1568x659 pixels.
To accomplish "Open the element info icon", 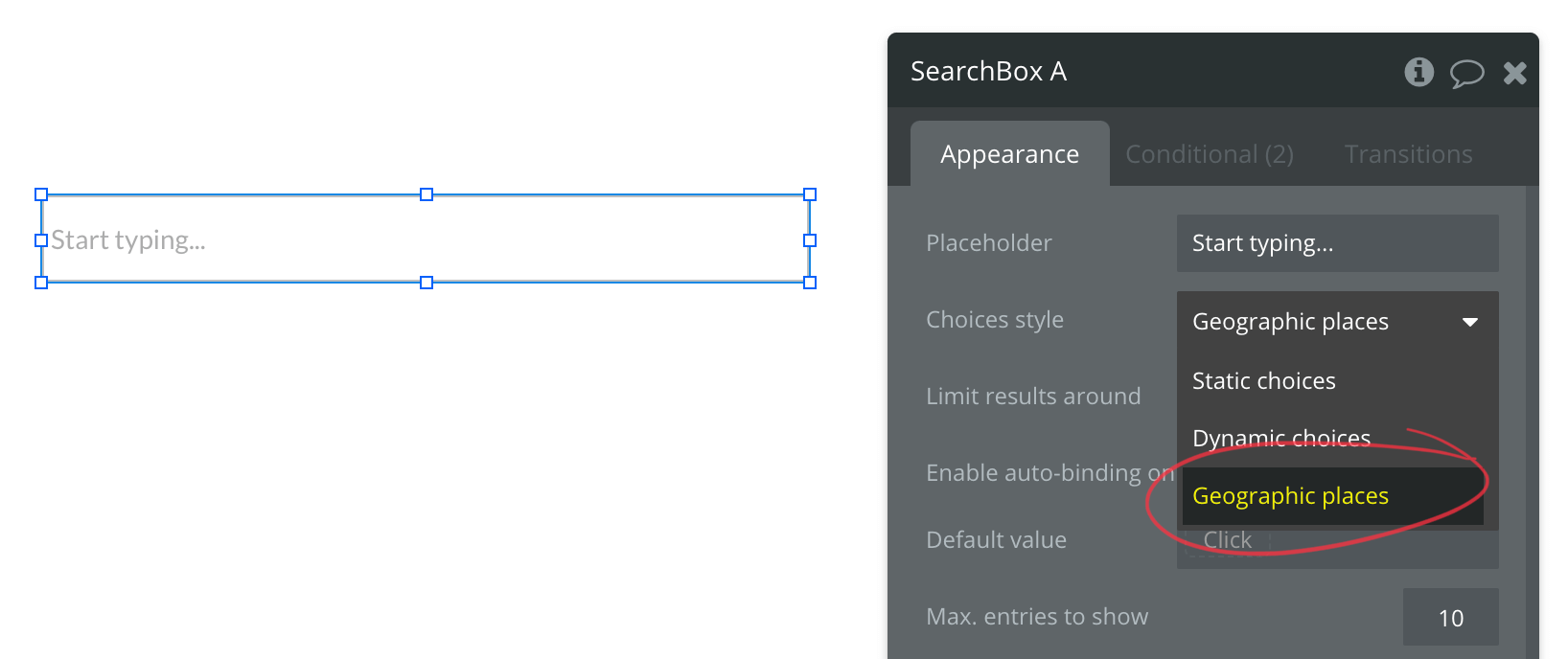I will pos(1418,72).
